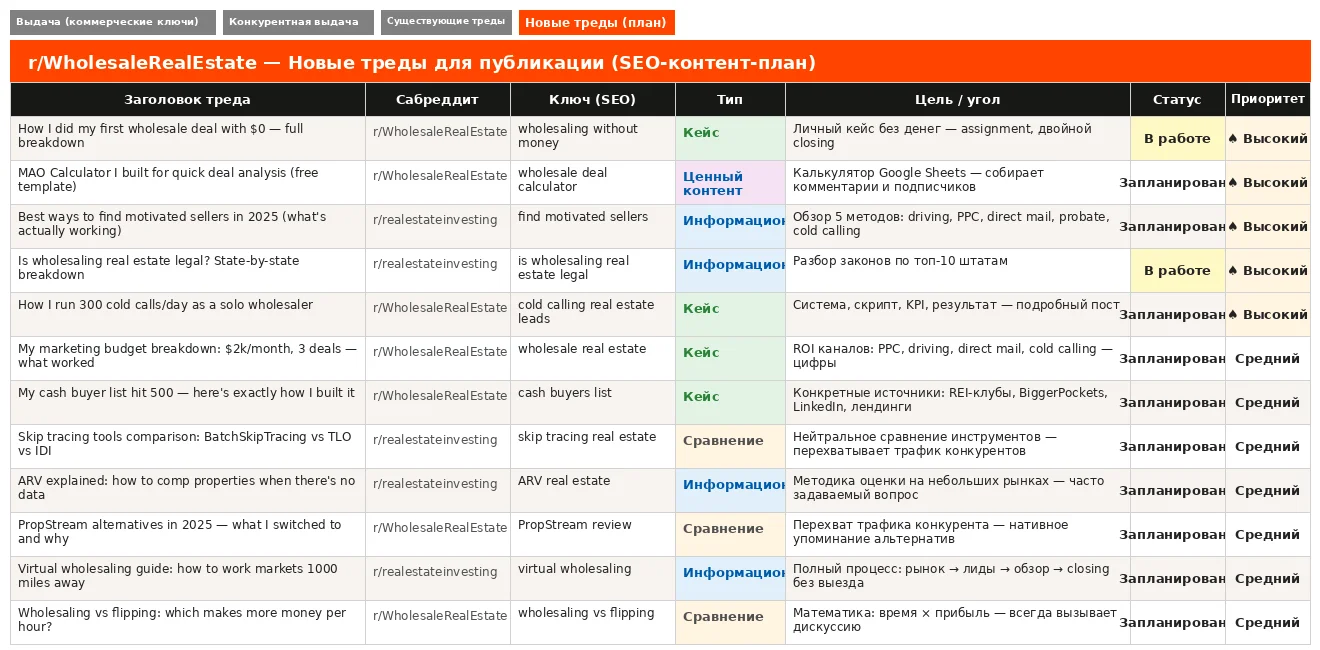Click key cell 'cold calling real estate leads'
This screenshot has height=650, width=1320.
point(593,315)
